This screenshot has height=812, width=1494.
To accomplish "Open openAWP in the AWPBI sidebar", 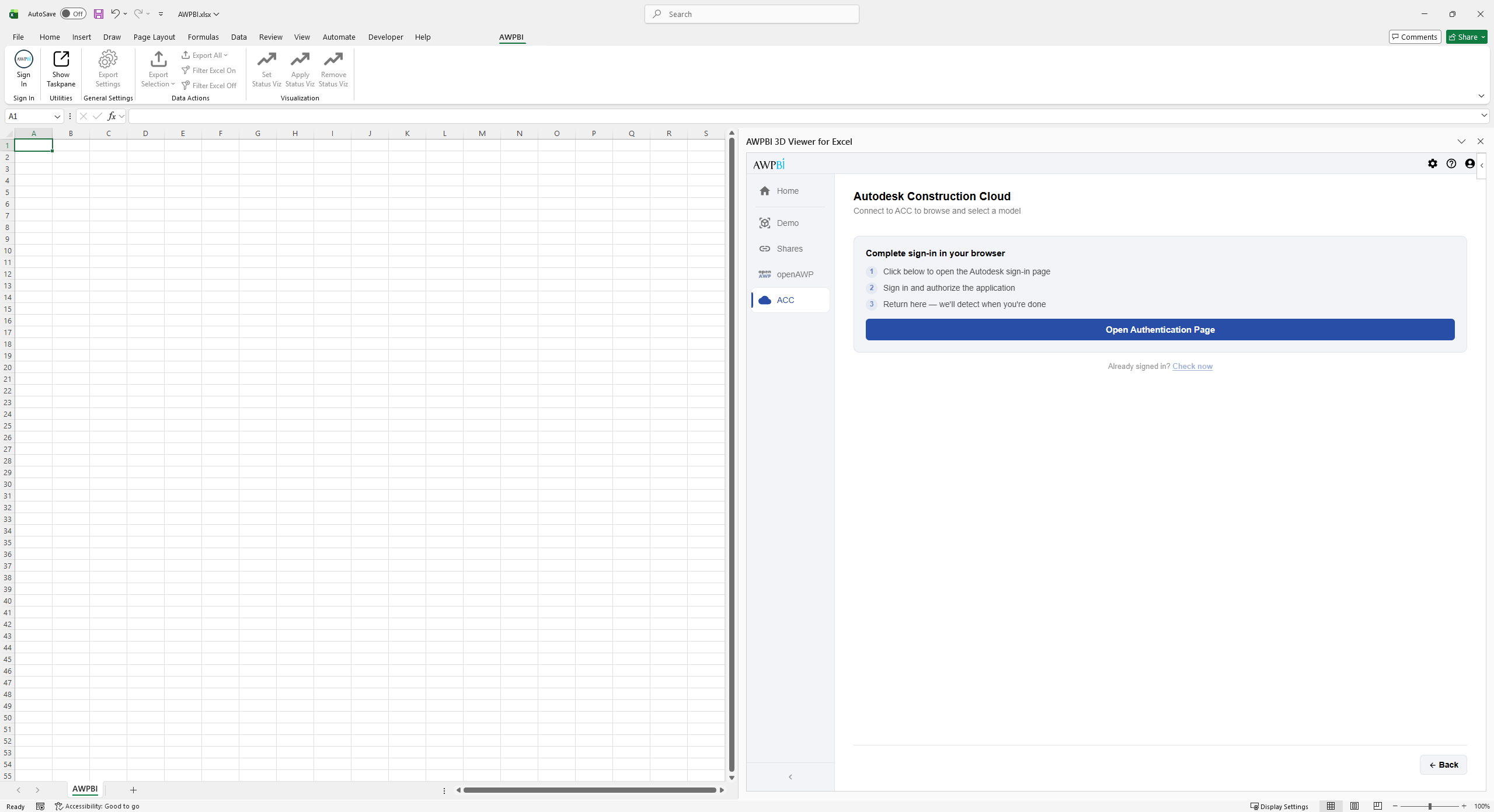I will (790, 274).
